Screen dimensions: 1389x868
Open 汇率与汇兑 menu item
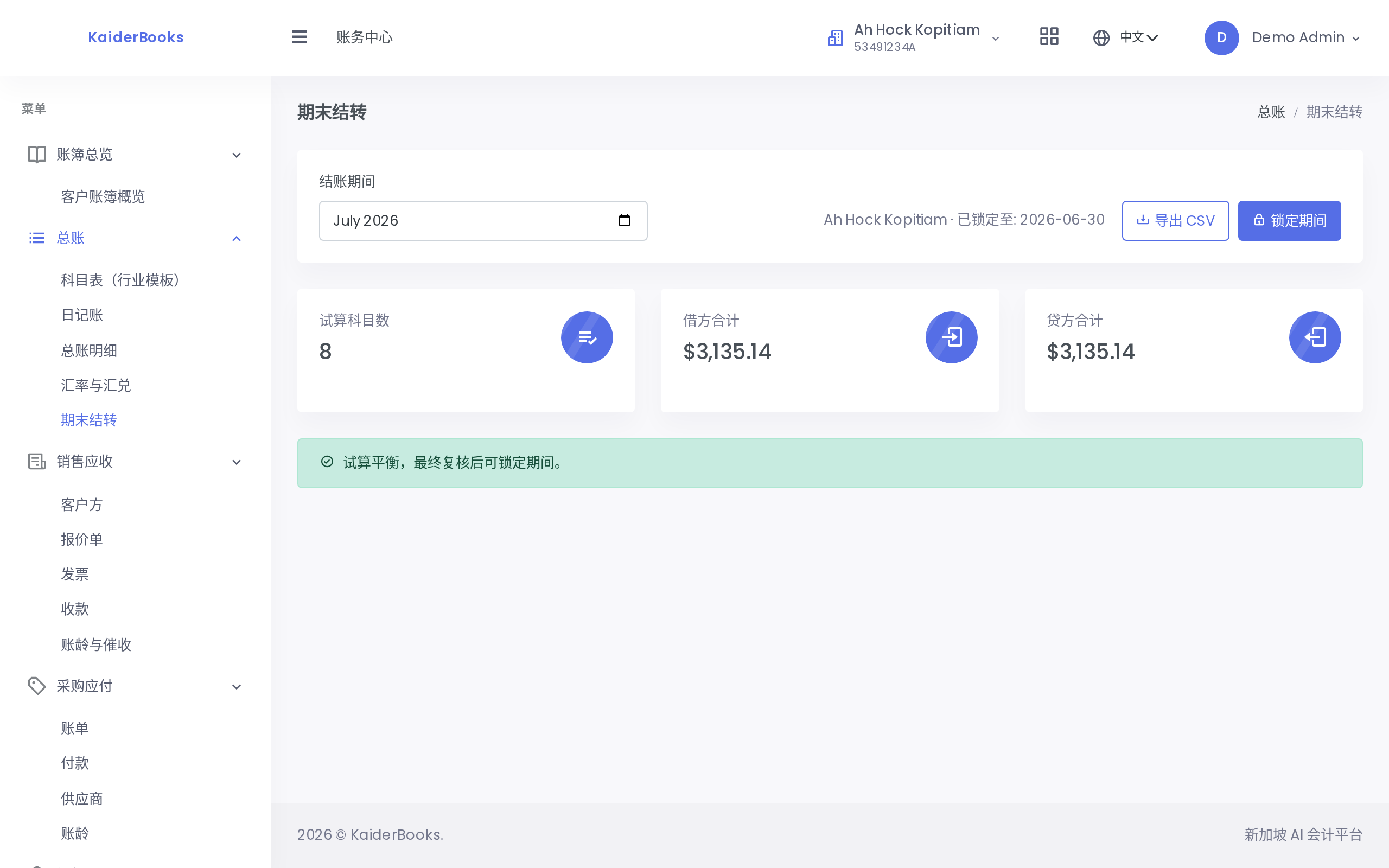[96, 386]
